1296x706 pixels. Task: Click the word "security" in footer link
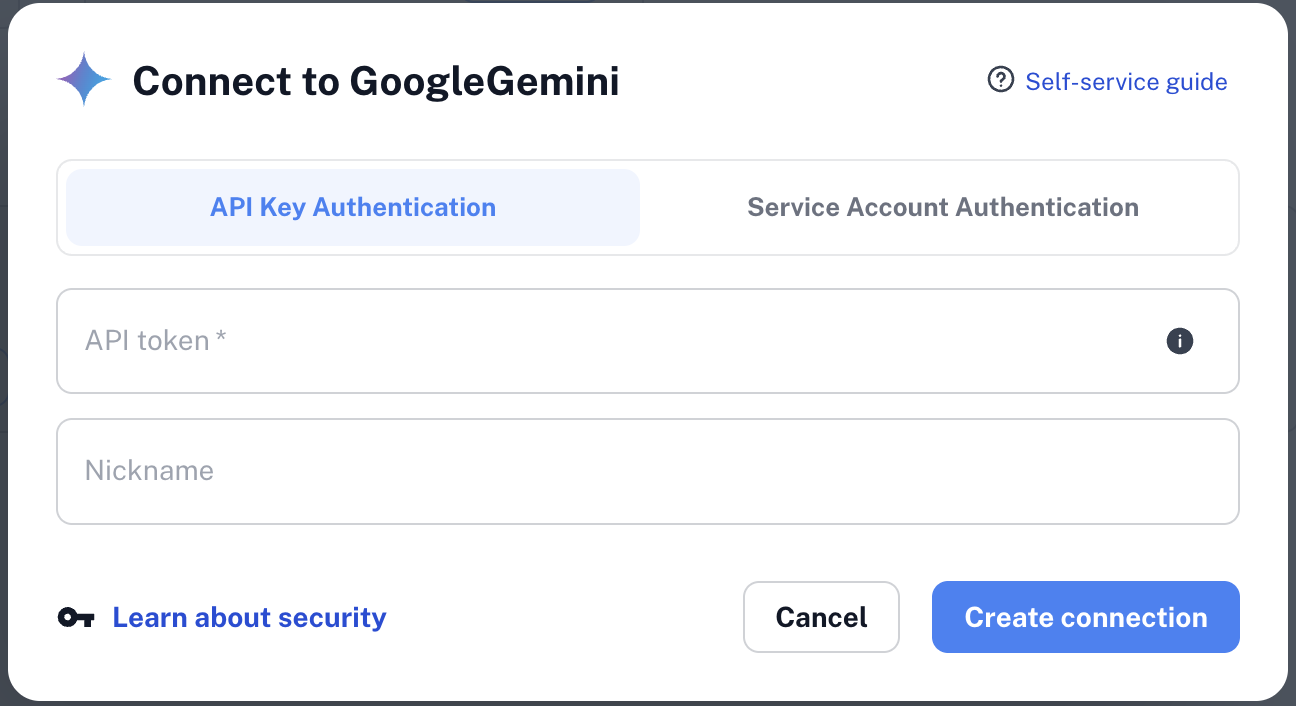click(332, 617)
